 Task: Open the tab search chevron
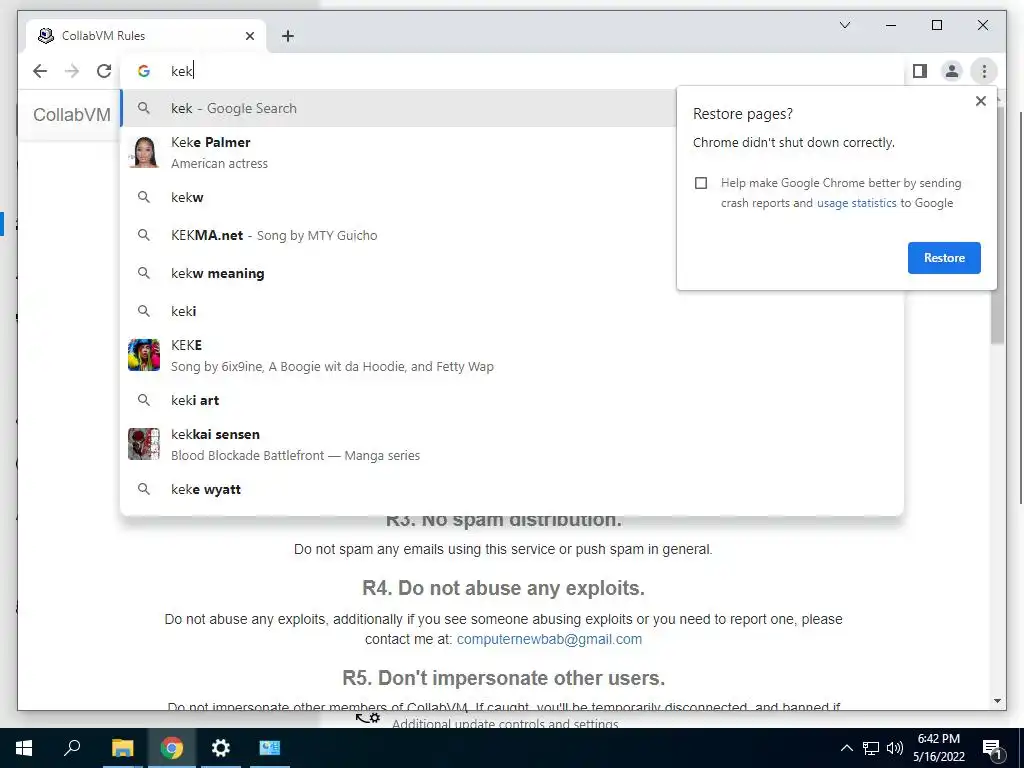[x=844, y=25]
